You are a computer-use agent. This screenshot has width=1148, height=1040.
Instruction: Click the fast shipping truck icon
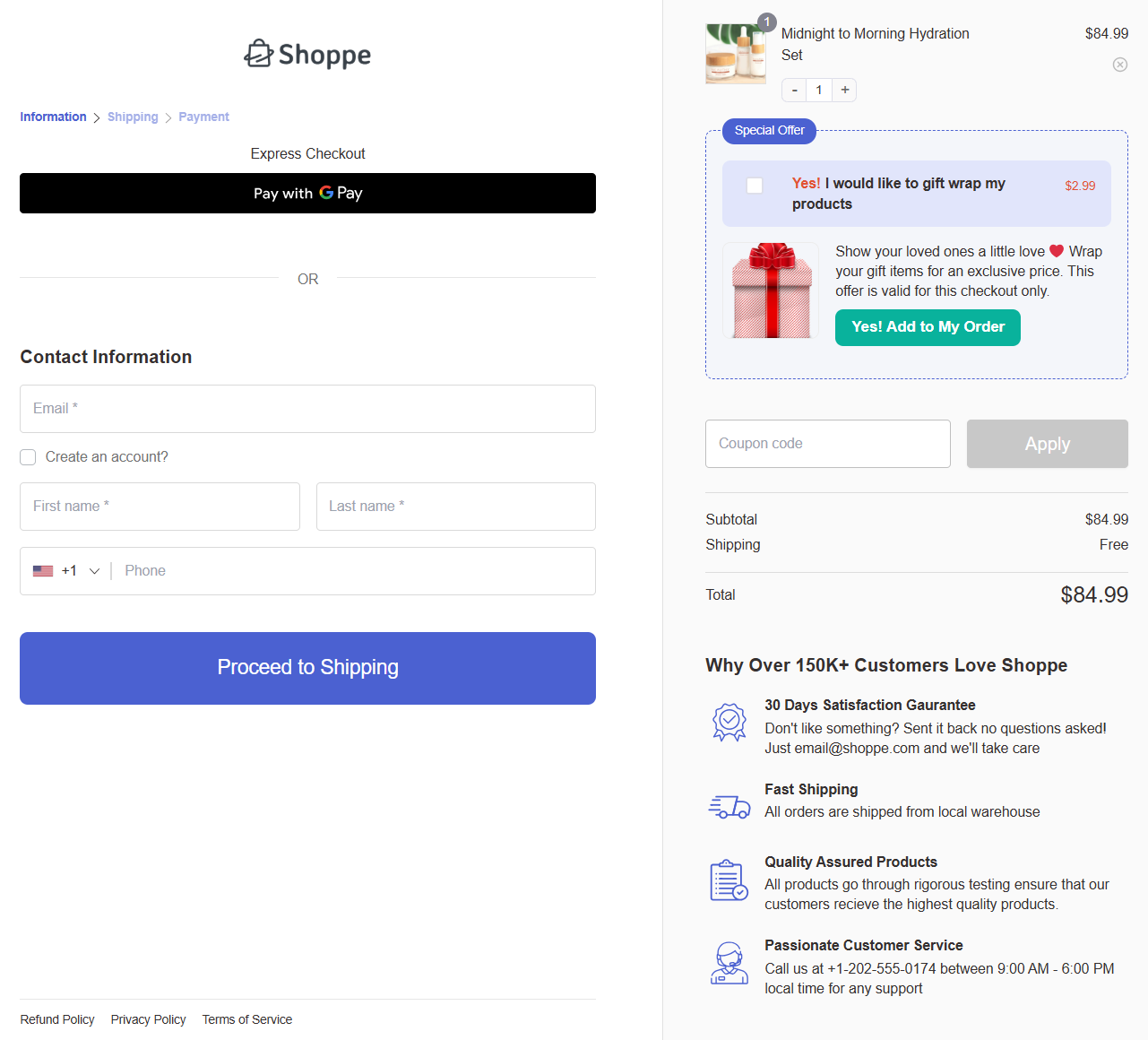(x=729, y=807)
